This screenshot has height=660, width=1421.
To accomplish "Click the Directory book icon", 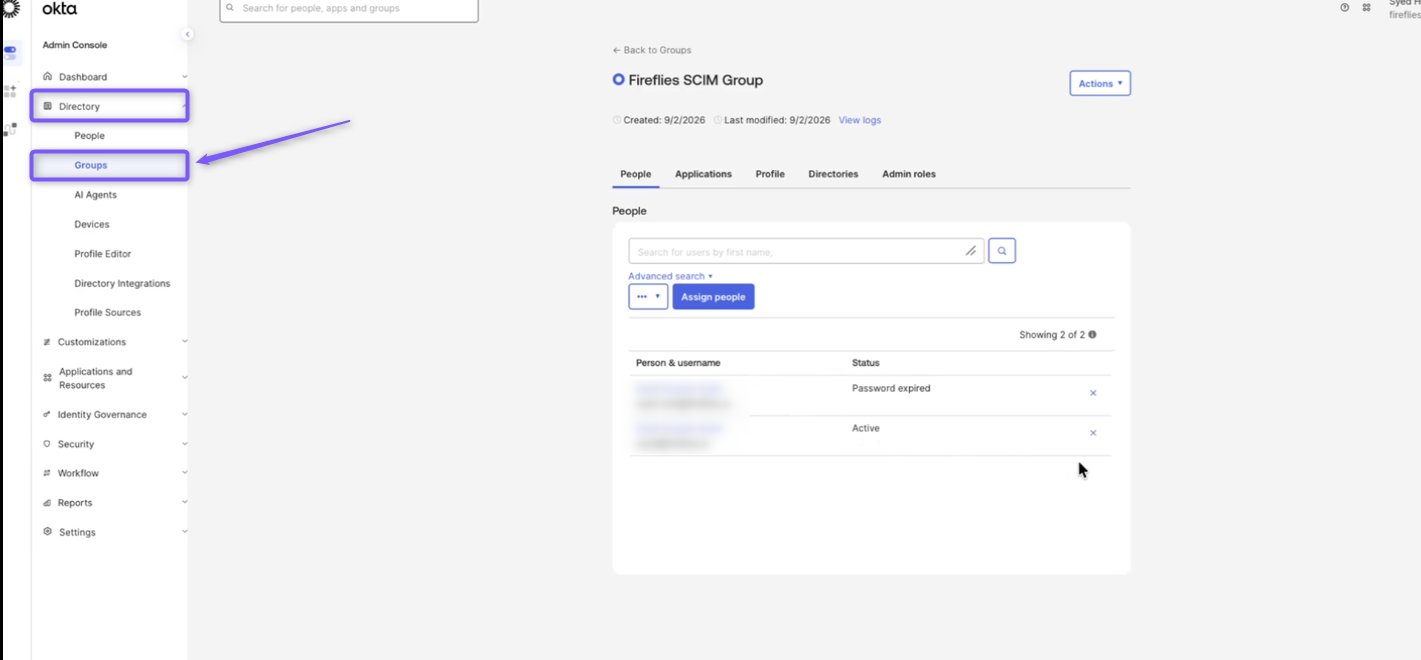I will coord(47,106).
